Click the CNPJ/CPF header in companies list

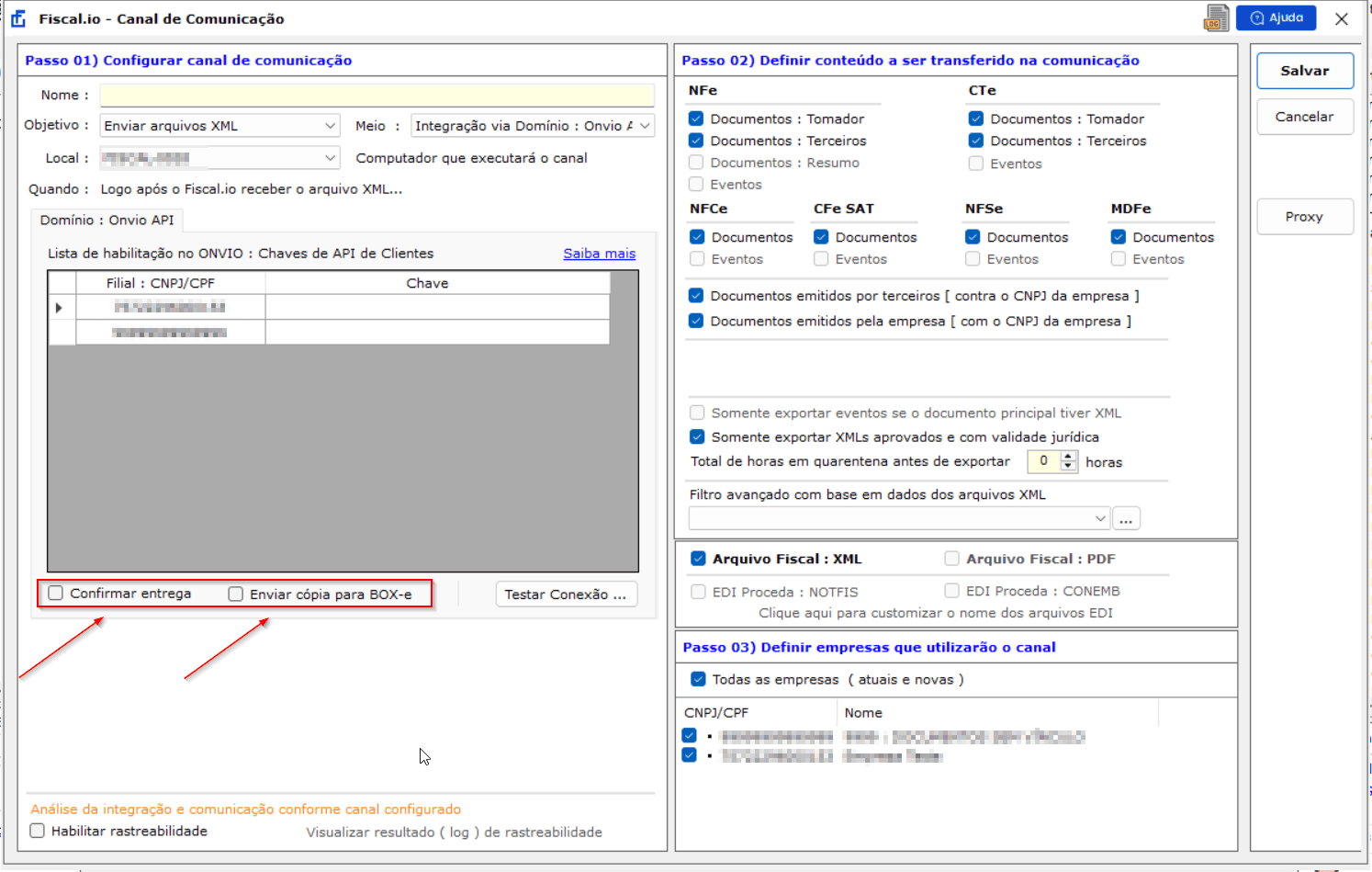point(716,713)
